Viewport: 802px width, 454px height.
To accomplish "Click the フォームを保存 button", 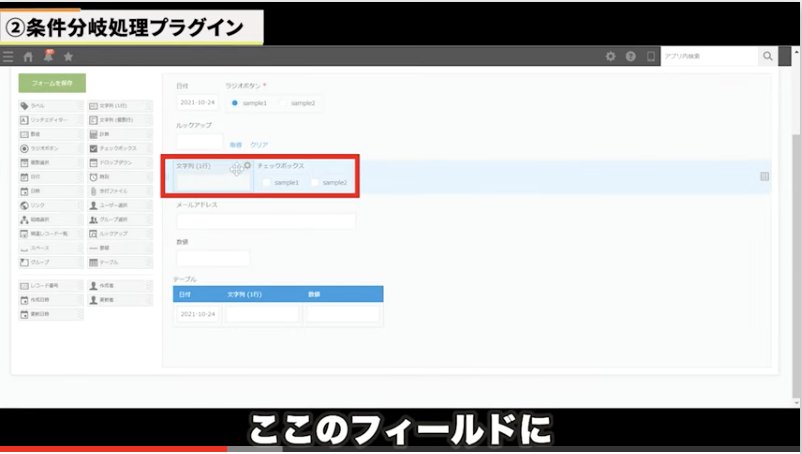I will coord(52,83).
